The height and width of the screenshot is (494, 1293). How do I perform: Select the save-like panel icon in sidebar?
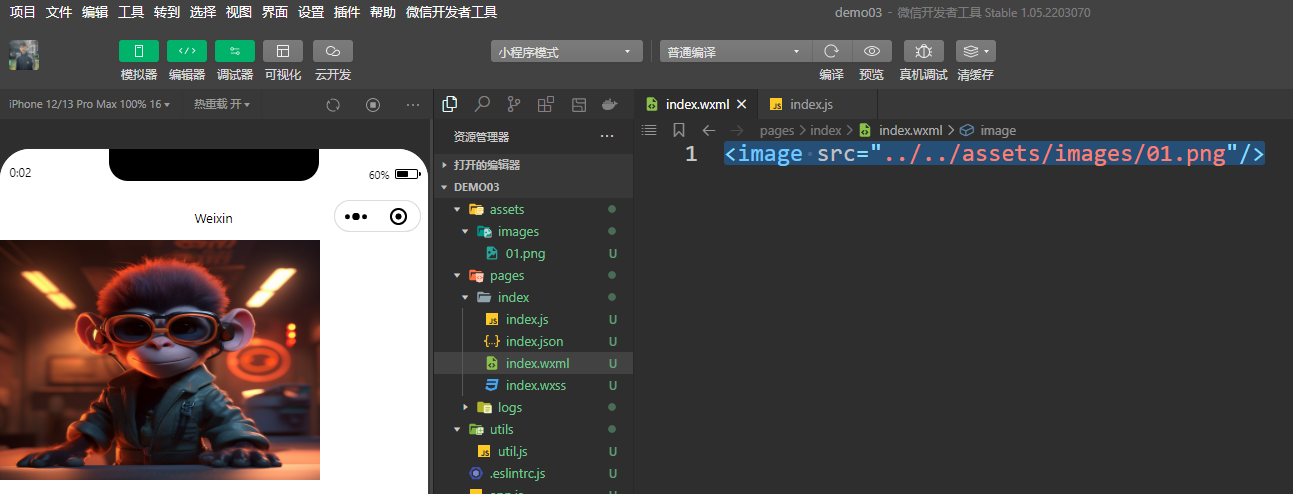coord(578,103)
